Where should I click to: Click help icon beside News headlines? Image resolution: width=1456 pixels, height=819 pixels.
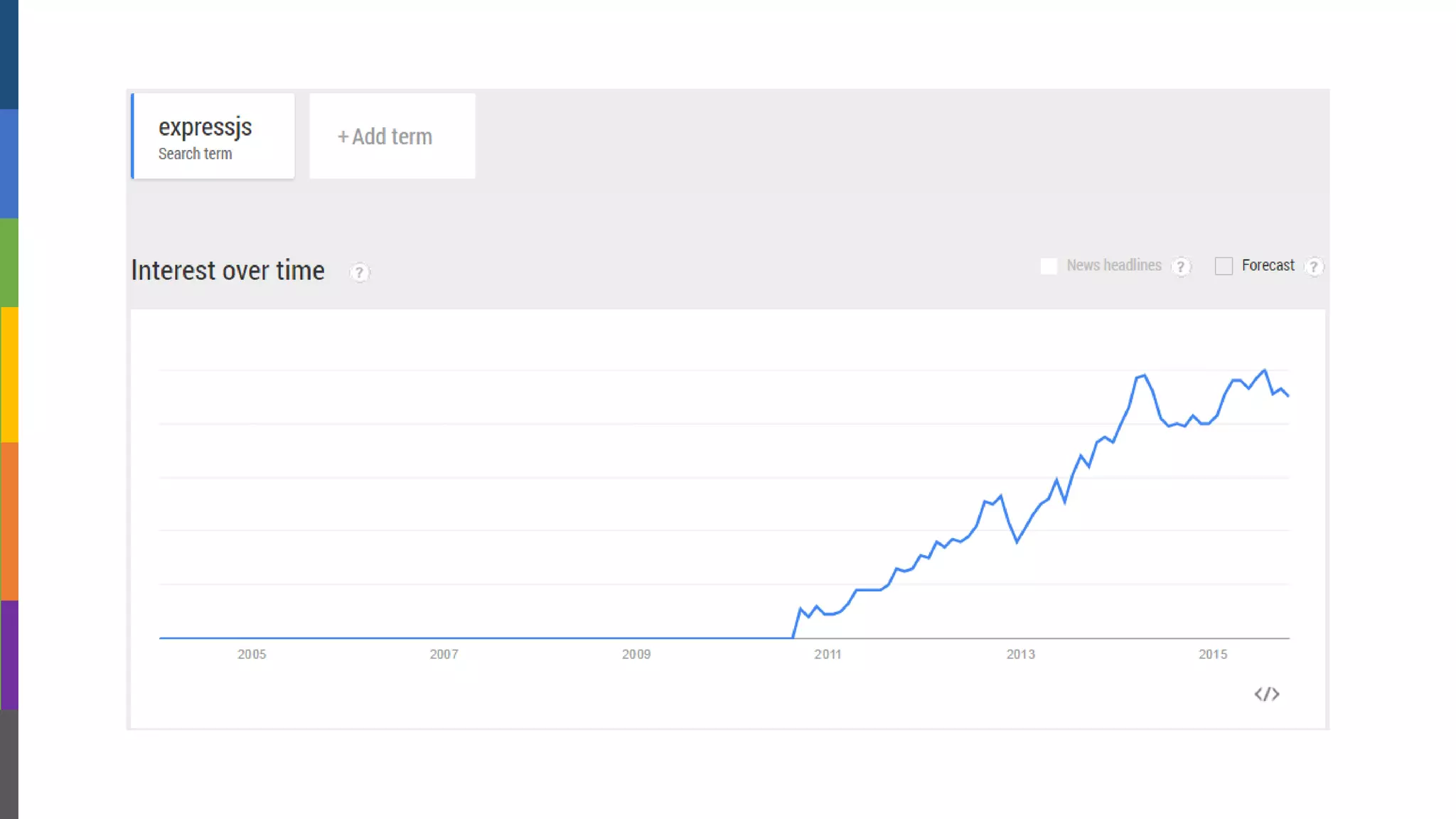1181,267
